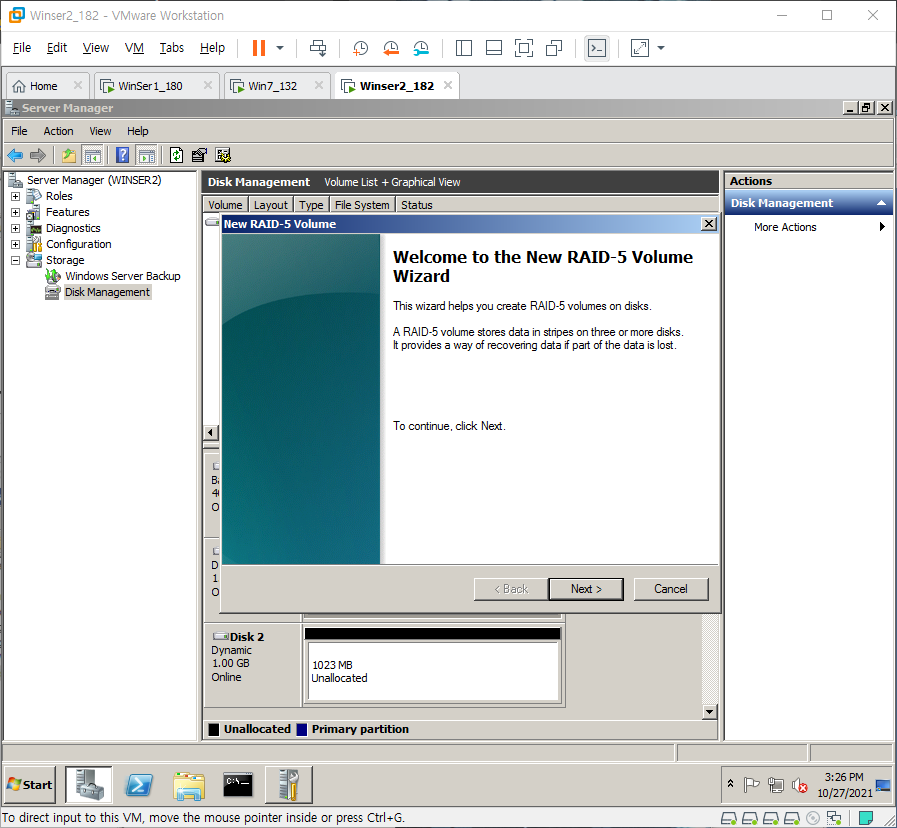This screenshot has width=897, height=828.
Task: Collapse Disk Management actions section
Action: tap(881, 203)
